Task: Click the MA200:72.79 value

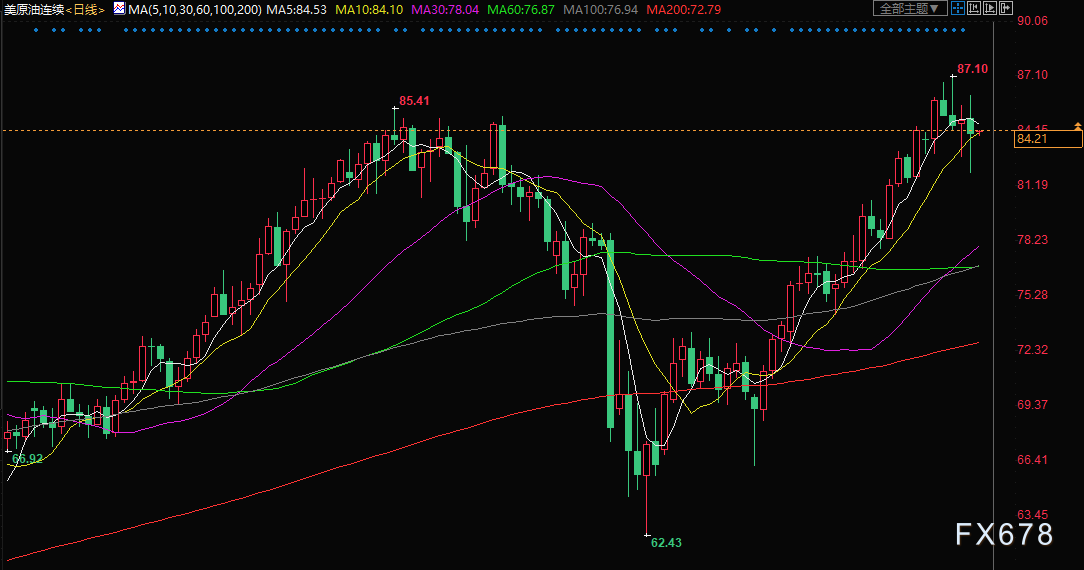Action: (684, 10)
